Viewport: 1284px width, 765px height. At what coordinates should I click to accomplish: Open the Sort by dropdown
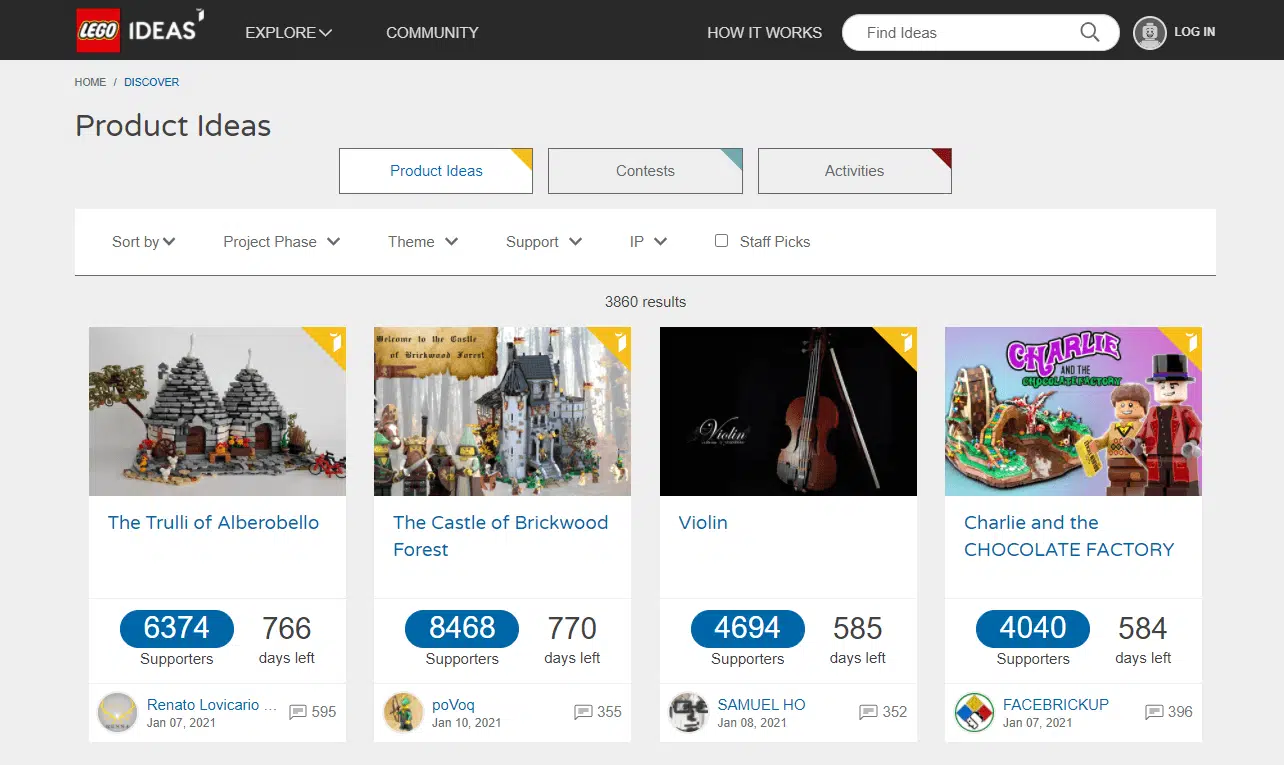tap(143, 242)
